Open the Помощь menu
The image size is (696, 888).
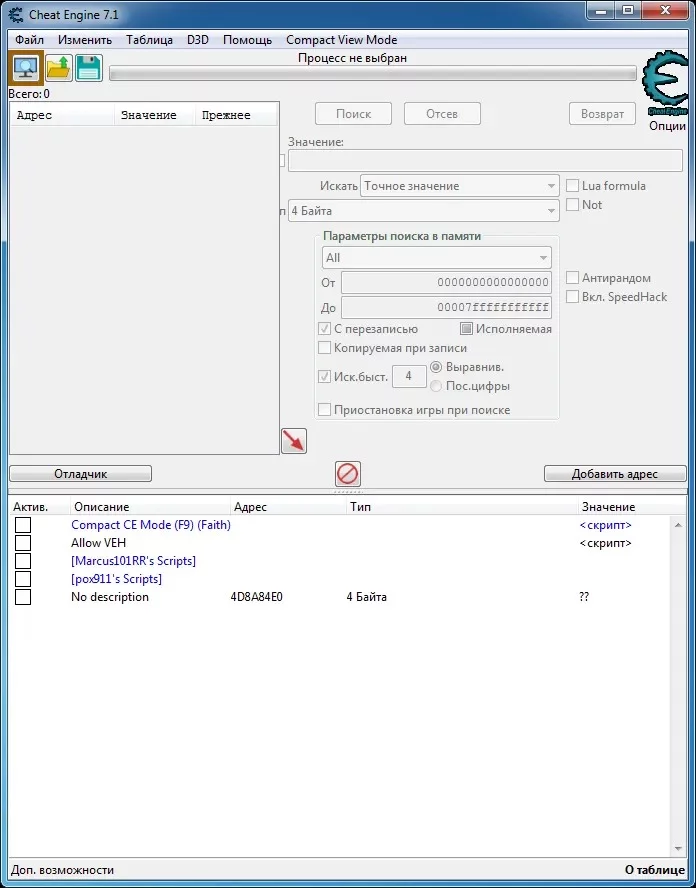[247, 40]
